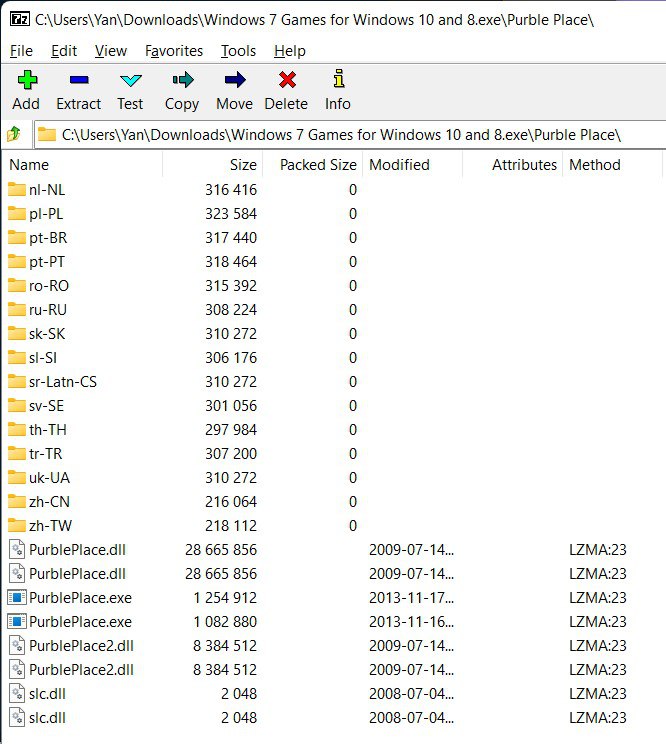Go up one folder level
This screenshot has width=666, height=744.
point(14,134)
